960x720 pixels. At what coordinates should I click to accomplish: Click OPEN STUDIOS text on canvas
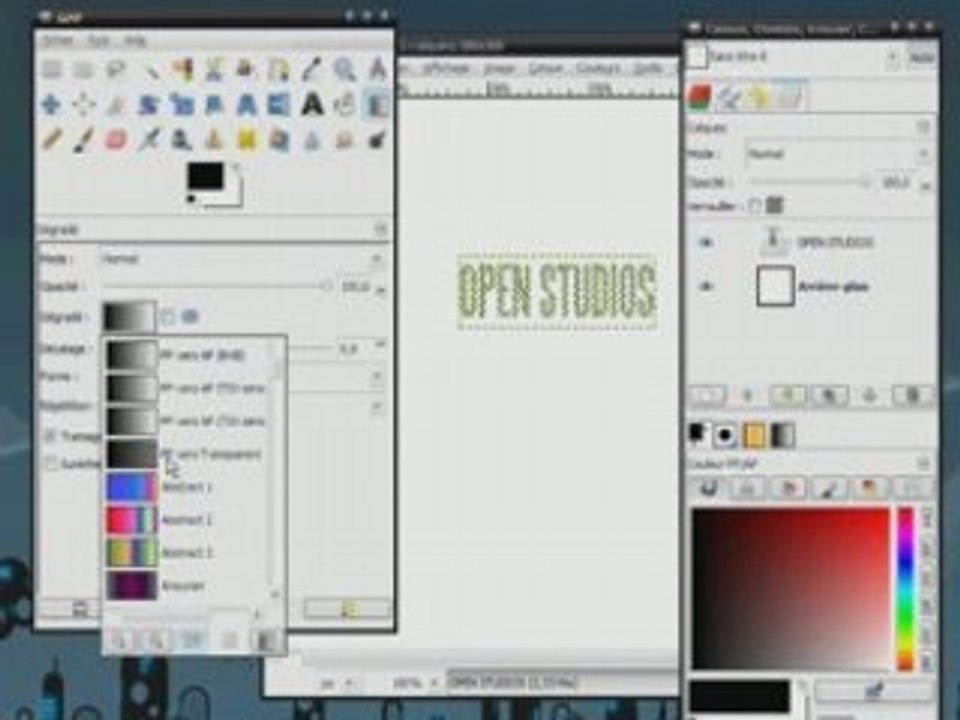(x=557, y=291)
